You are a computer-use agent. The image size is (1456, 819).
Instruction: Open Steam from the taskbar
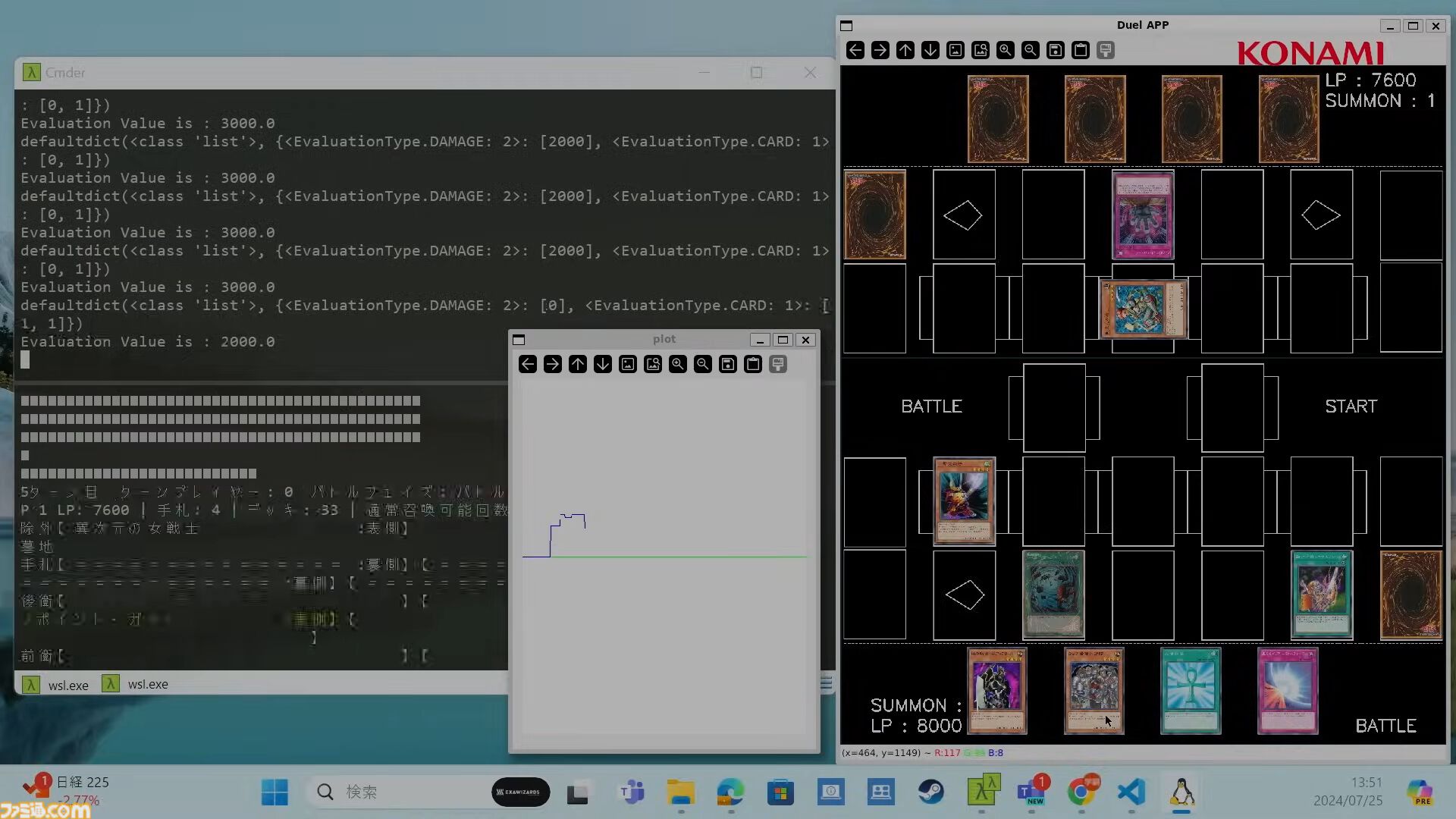point(931,792)
